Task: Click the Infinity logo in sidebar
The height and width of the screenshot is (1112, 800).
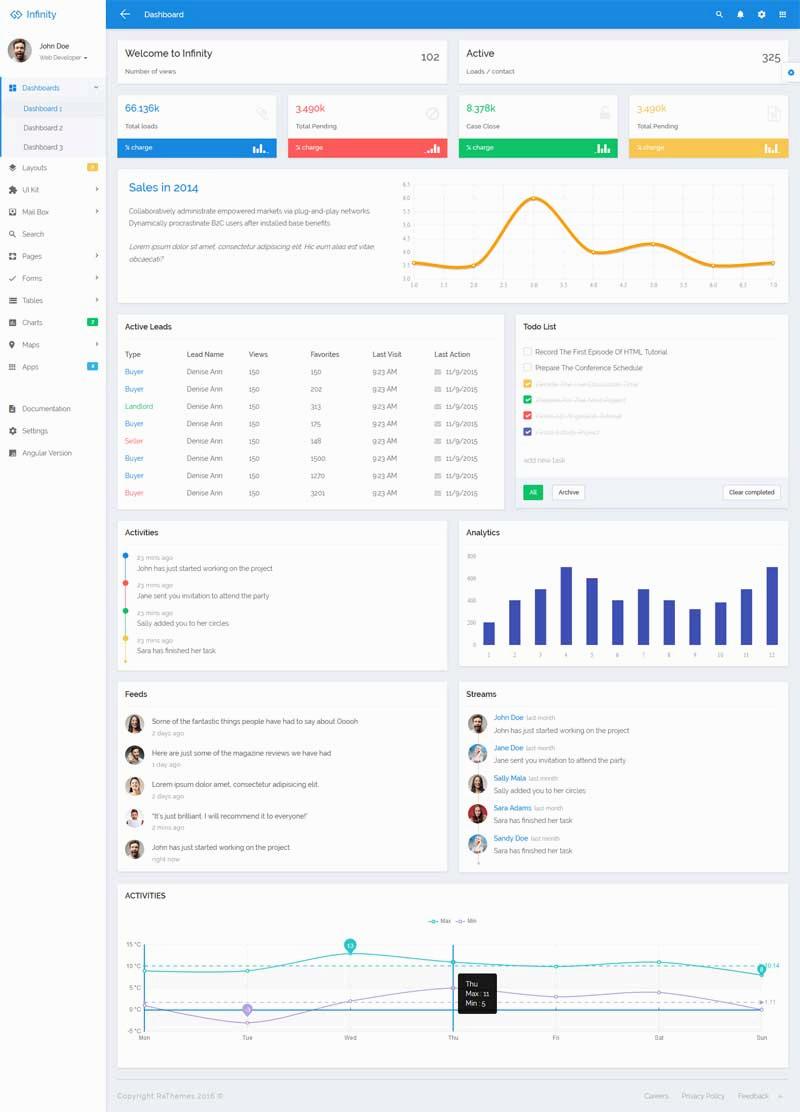Action: click(33, 15)
